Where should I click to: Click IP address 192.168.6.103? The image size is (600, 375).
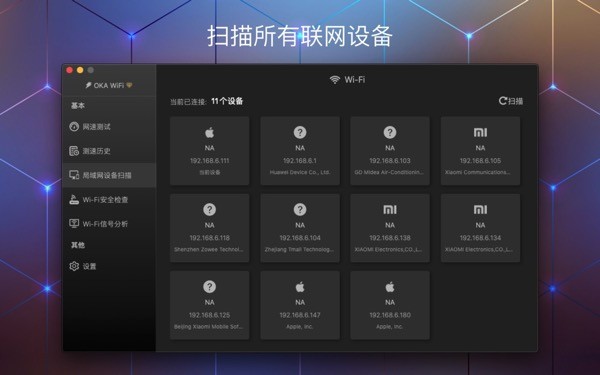(x=390, y=161)
